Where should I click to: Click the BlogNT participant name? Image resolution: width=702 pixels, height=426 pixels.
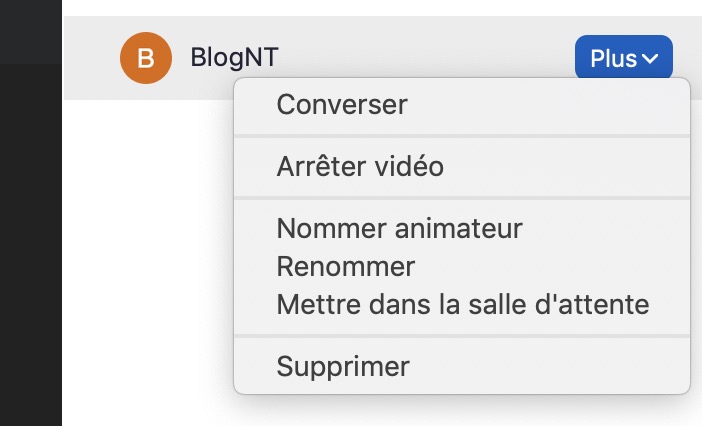click(234, 59)
